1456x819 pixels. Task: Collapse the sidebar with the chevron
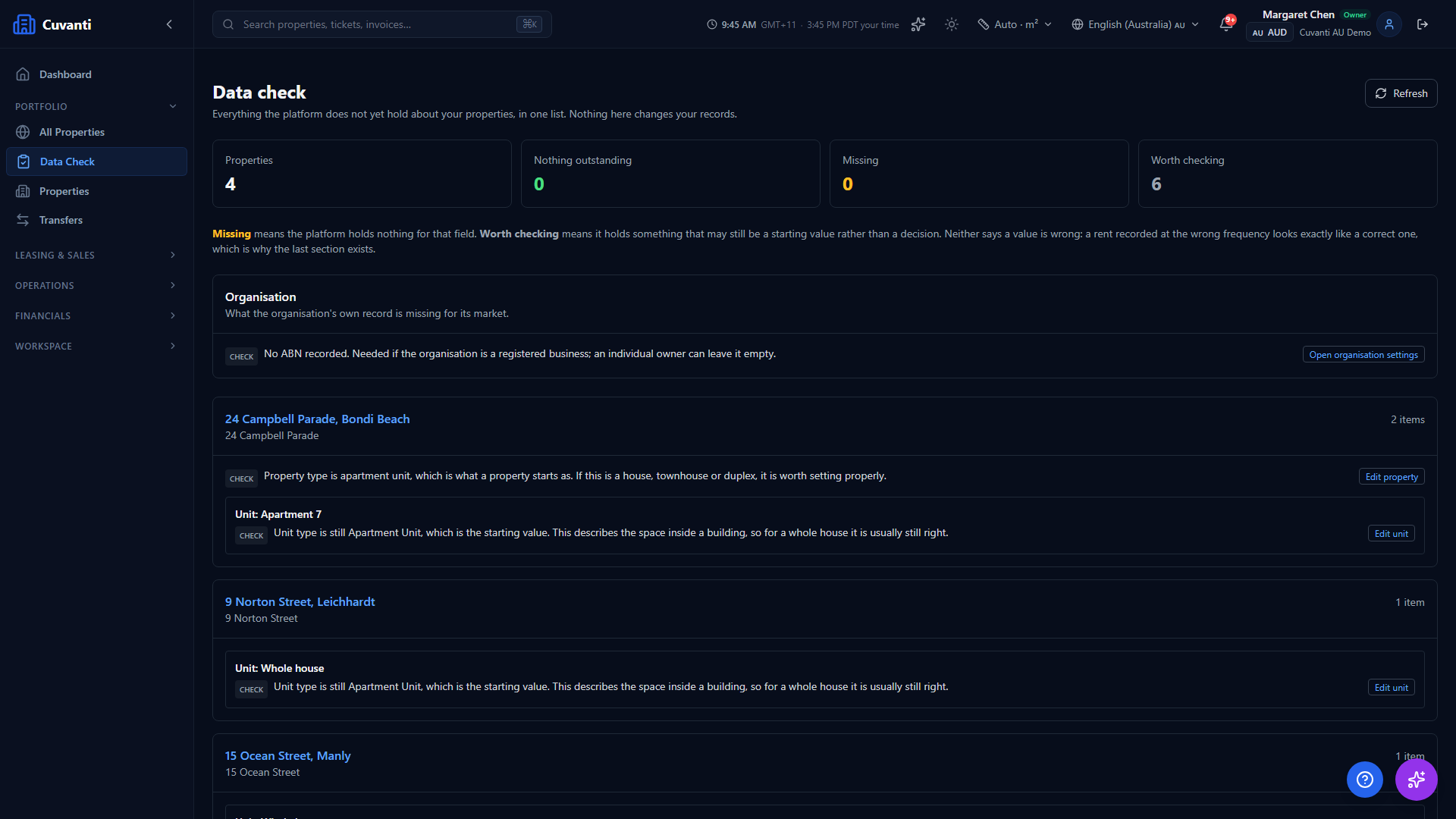(x=169, y=24)
